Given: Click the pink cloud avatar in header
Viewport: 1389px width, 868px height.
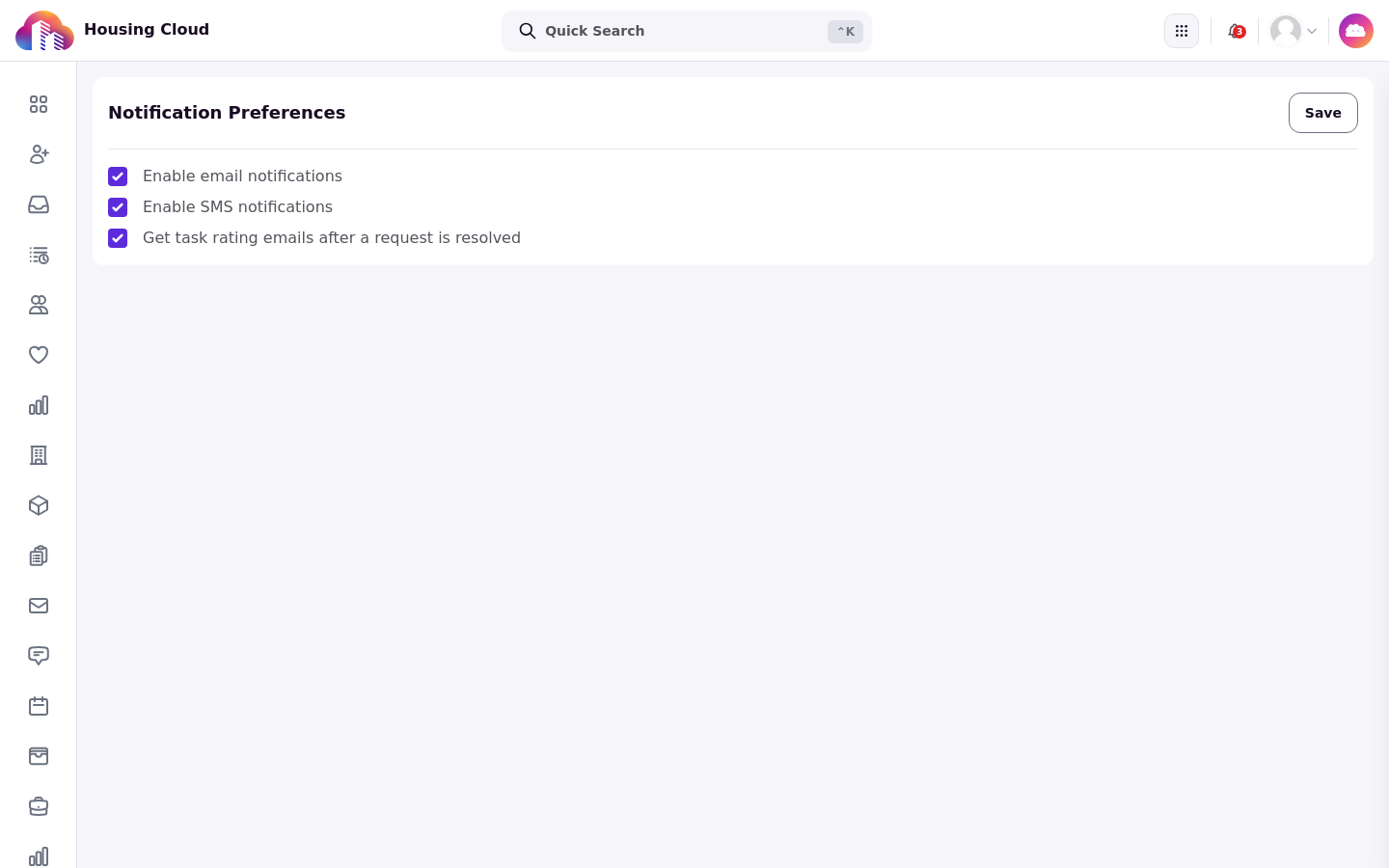Looking at the screenshot, I should tap(1356, 31).
